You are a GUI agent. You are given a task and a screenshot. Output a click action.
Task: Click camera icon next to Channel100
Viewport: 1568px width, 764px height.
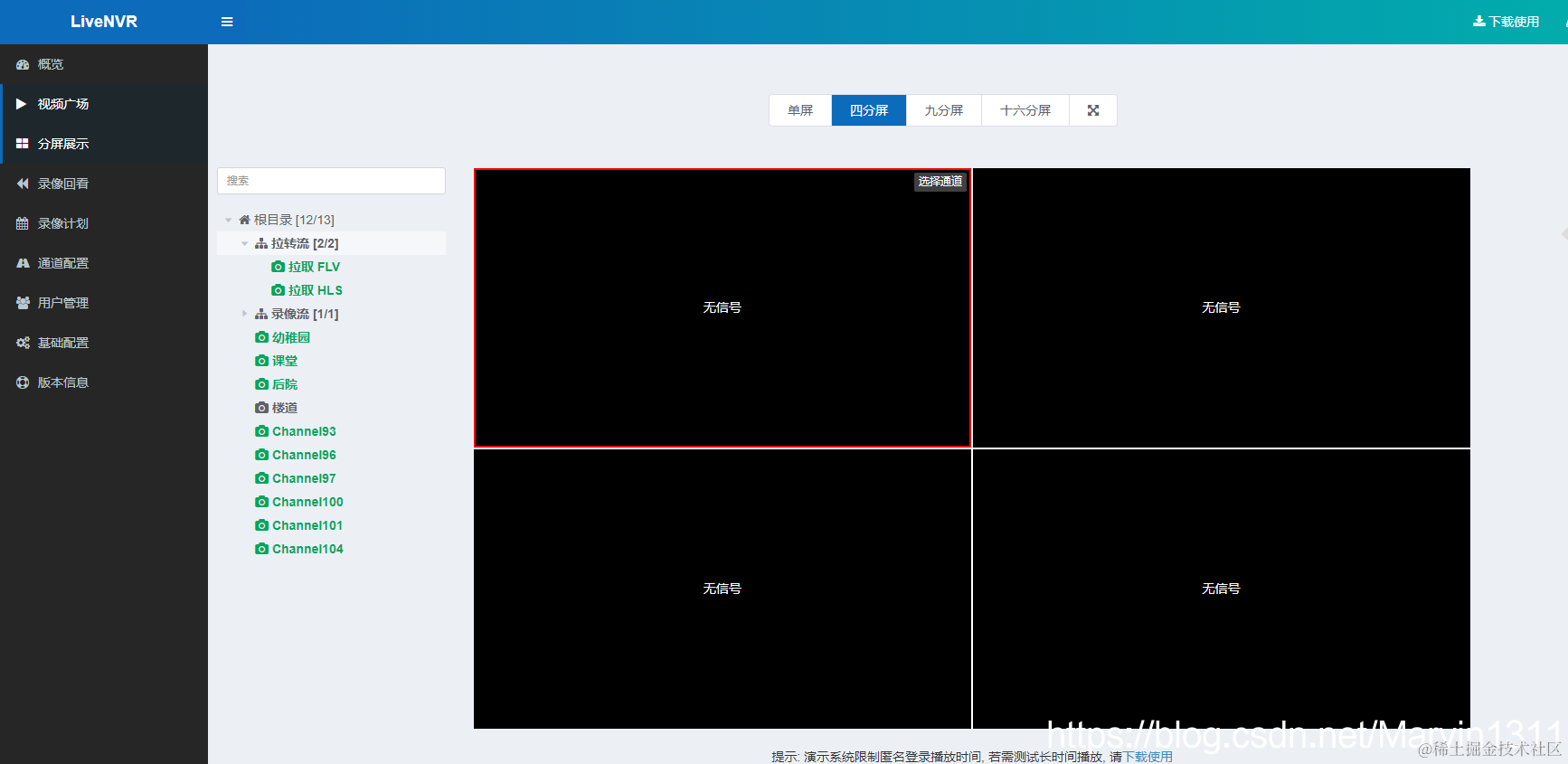(x=261, y=502)
